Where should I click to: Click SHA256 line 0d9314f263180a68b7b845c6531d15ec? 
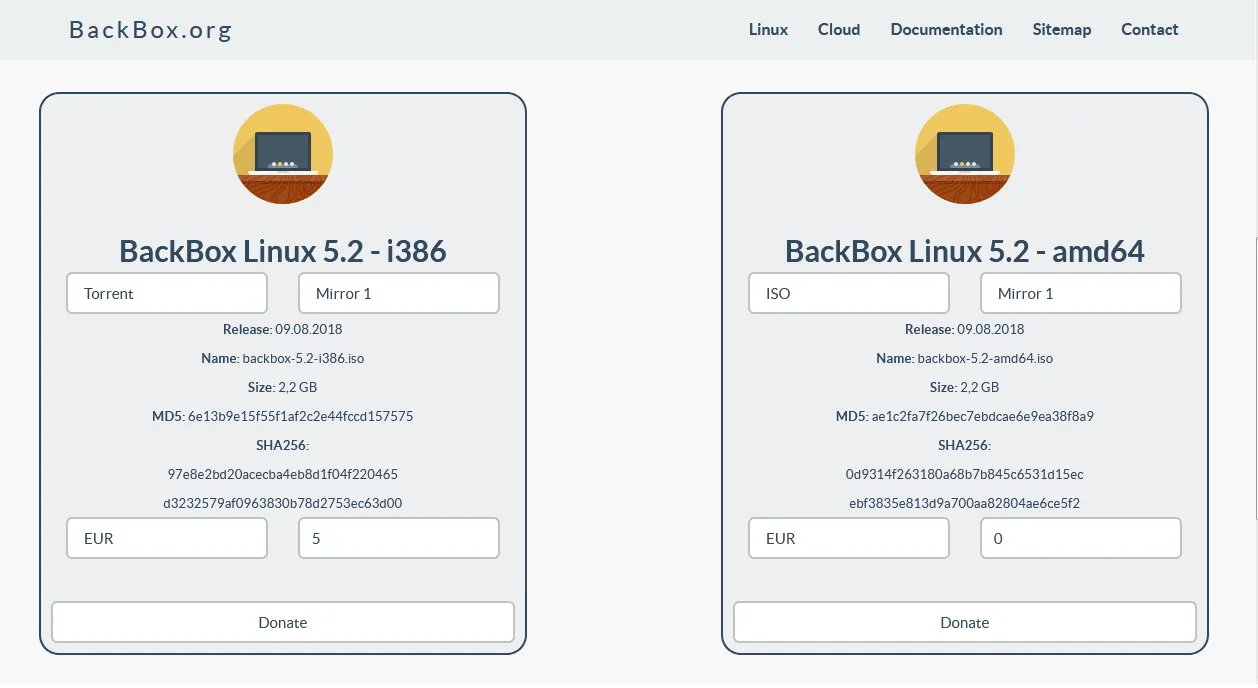965,474
